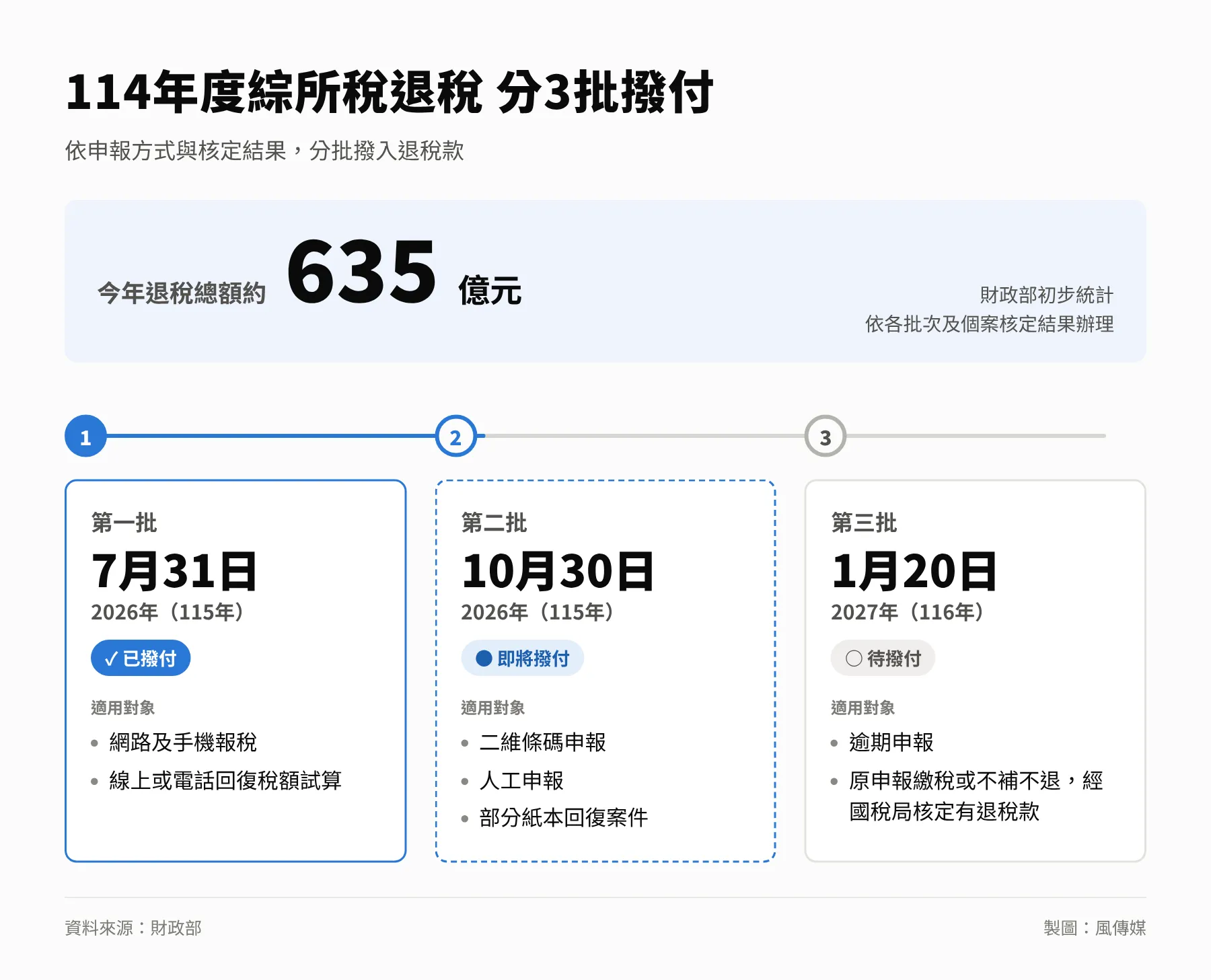This screenshot has width=1211, height=980.
Task: Click the 2027年（116年） text
Action: [909, 612]
